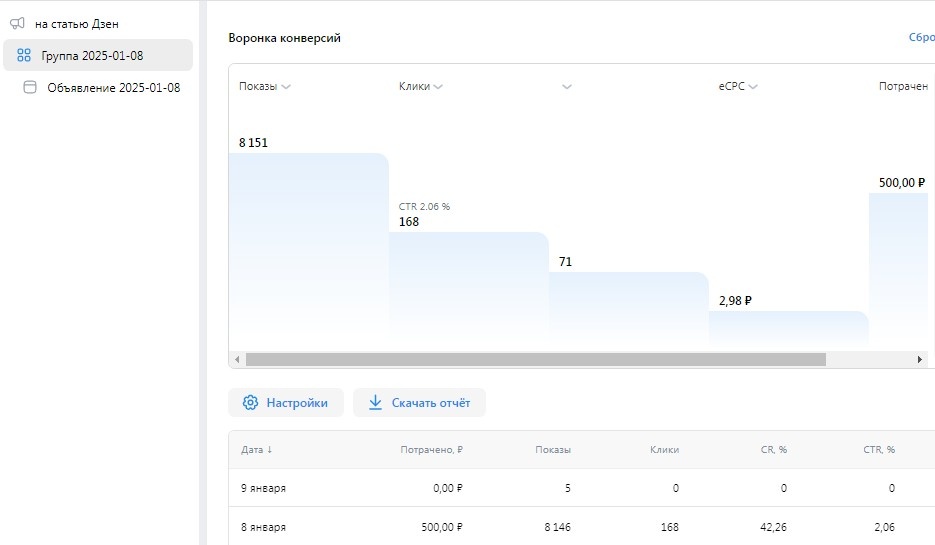Open the Потрачено funnel column selector
Image resolution: width=935 pixels, height=545 pixels.
click(x=903, y=86)
